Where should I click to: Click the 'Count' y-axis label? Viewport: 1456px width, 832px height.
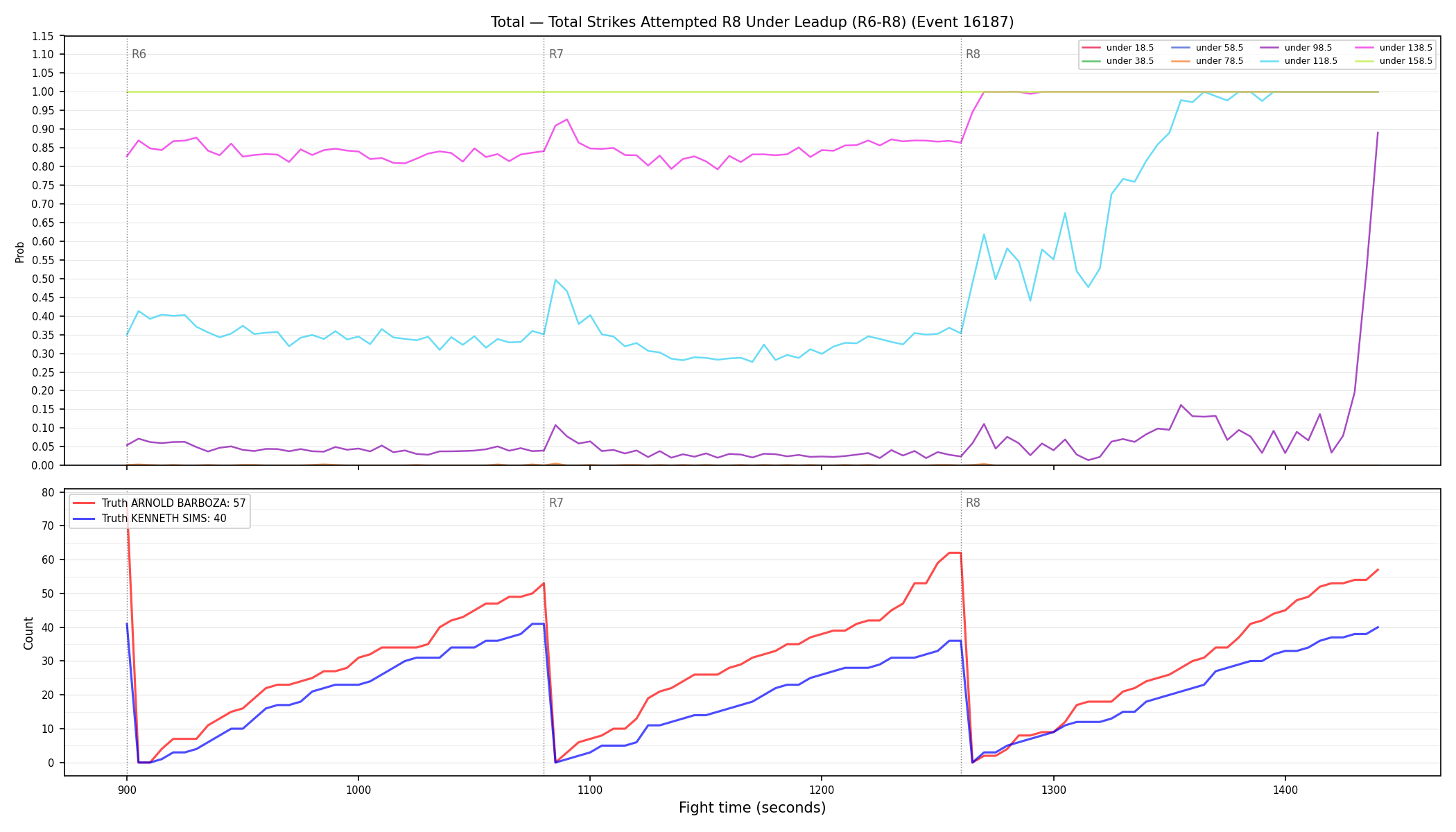point(28,633)
